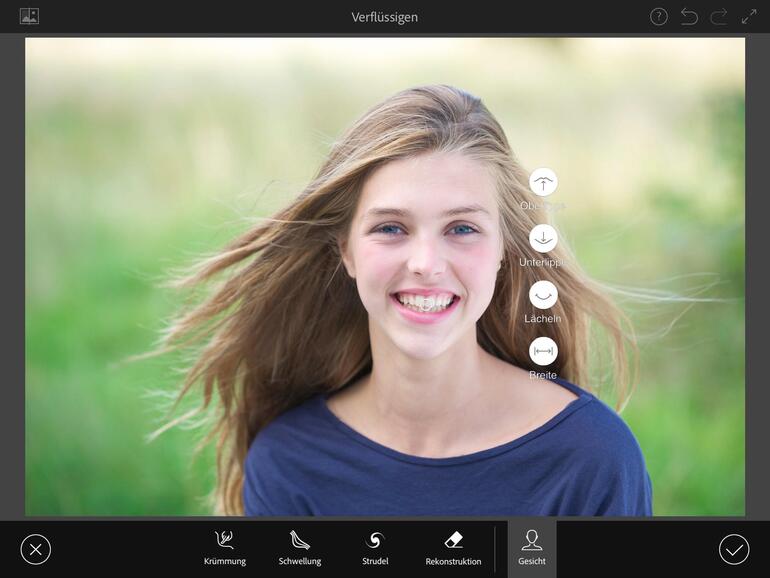
Task: Select the Breite width control
Action: [x=543, y=351]
